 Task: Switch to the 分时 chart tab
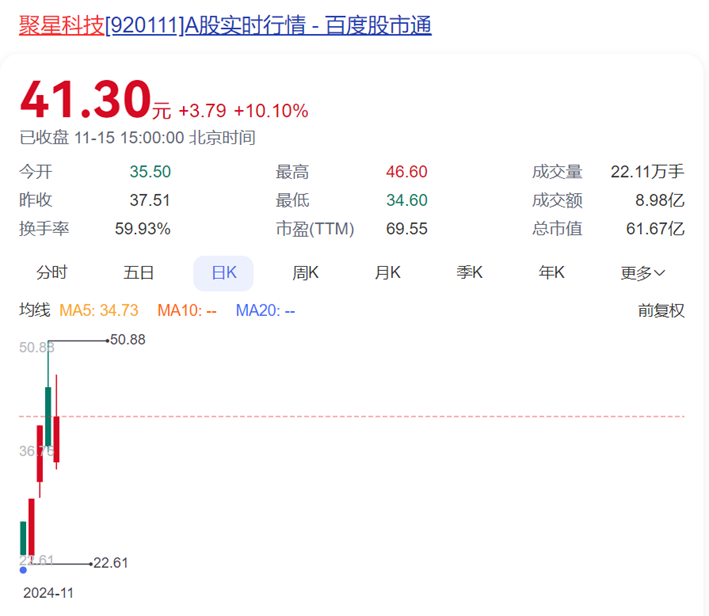(52, 273)
